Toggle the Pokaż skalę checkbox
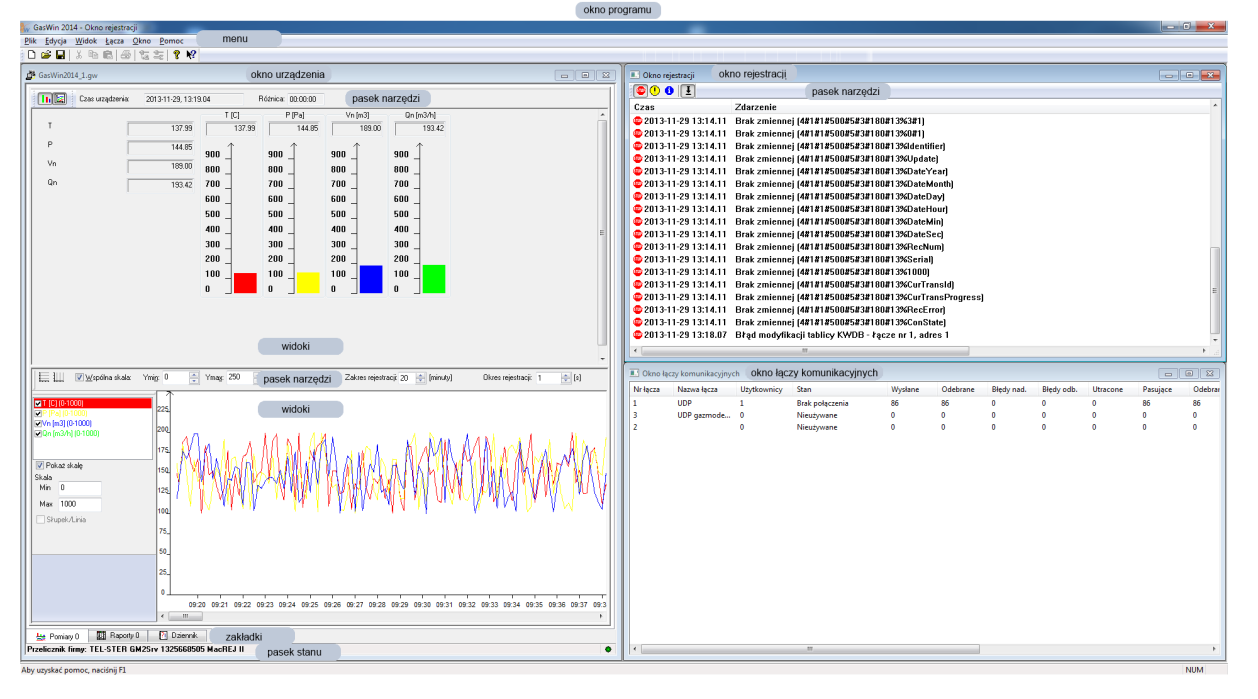Image resolution: width=1258 pixels, height=699 pixels. coord(40,465)
